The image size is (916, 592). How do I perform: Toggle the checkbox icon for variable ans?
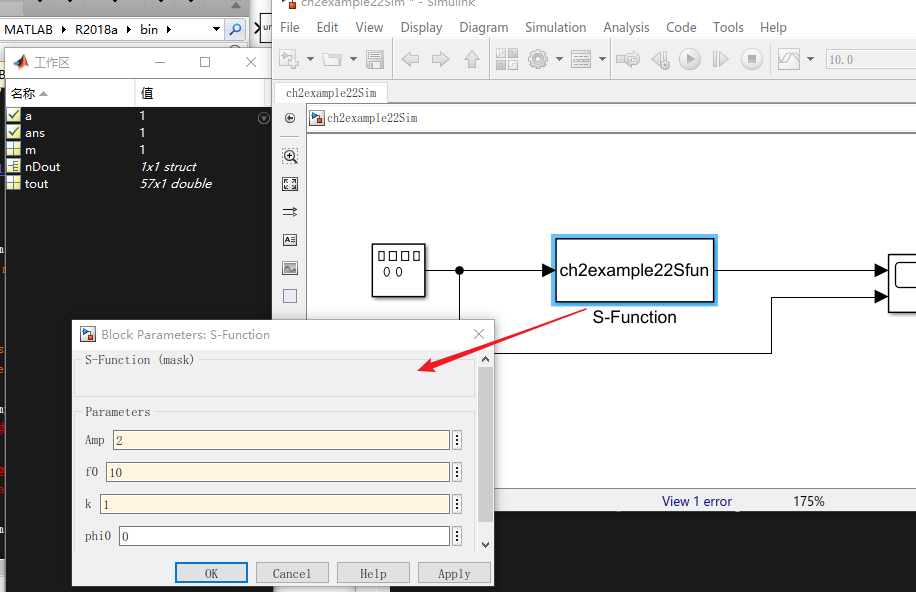click(13, 132)
